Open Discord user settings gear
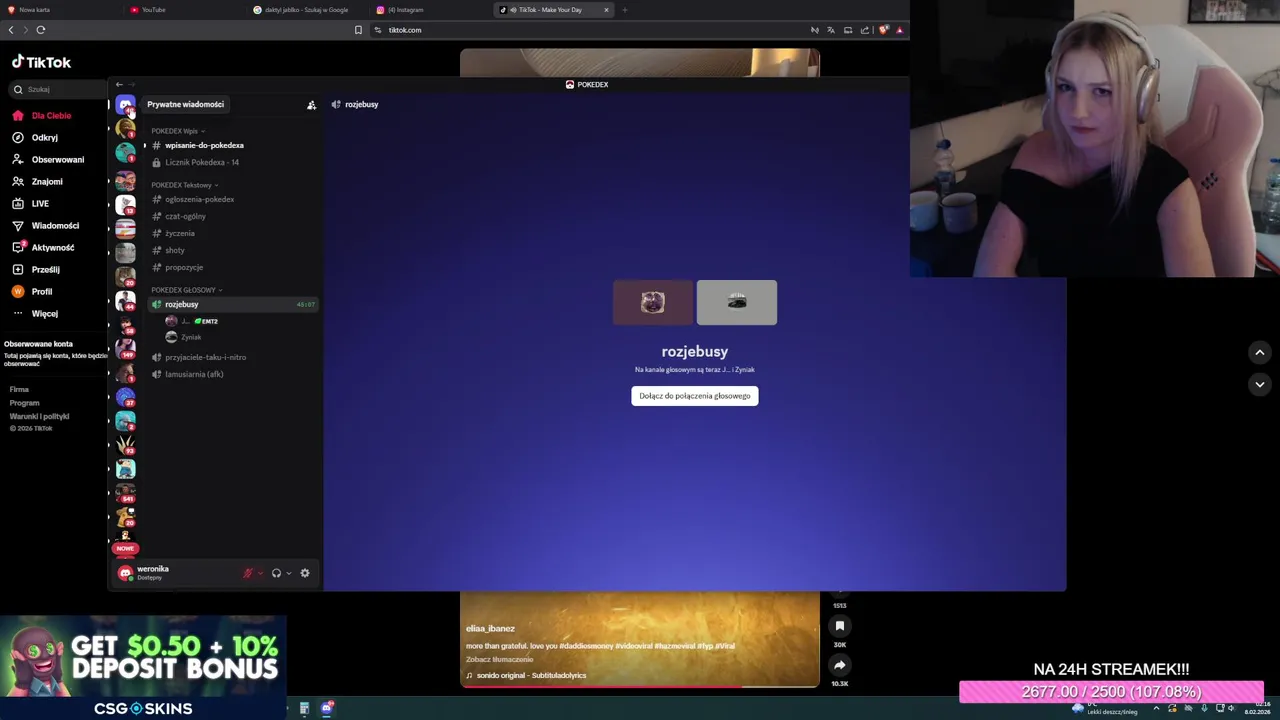 [305, 573]
